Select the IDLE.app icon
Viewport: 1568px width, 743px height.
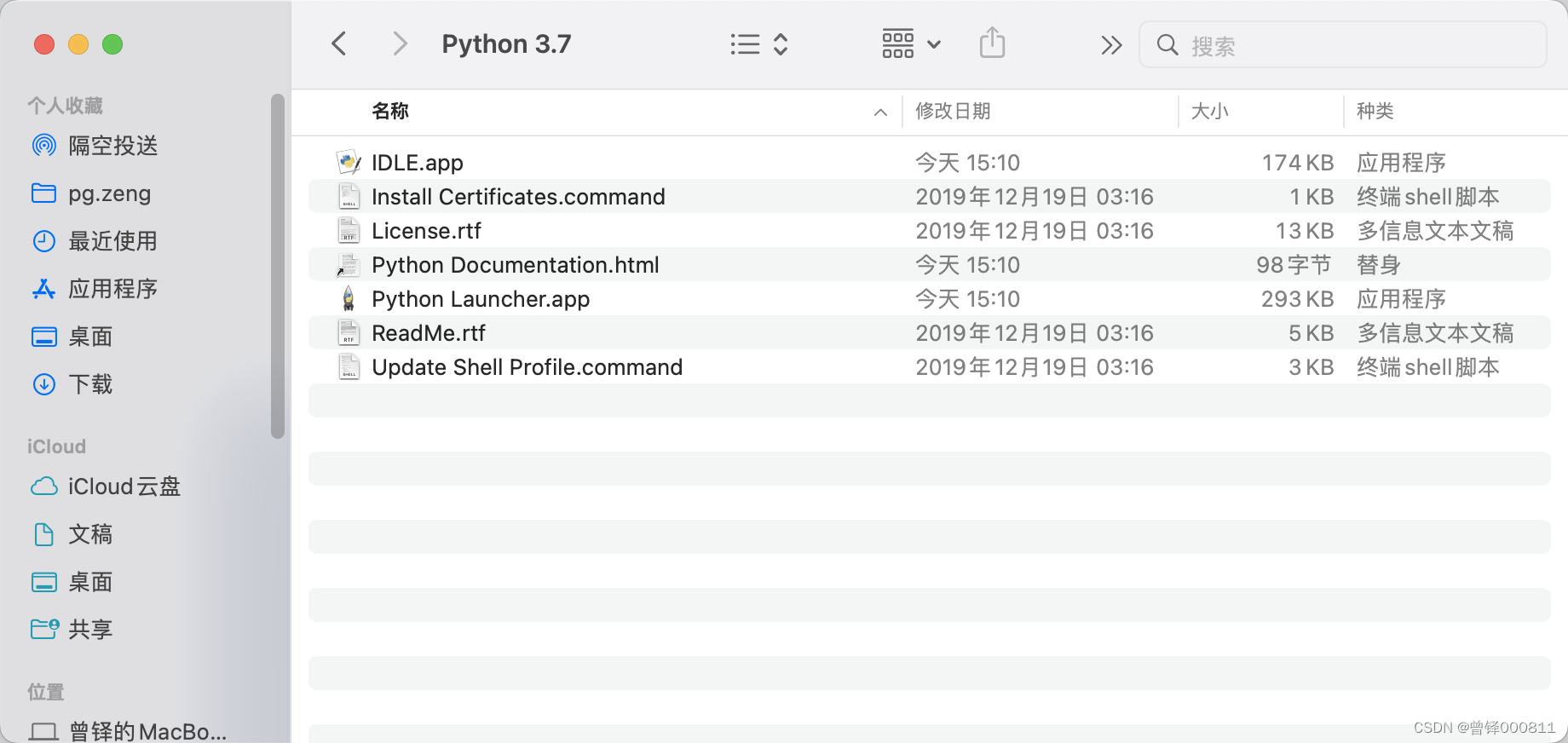pos(349,162)
